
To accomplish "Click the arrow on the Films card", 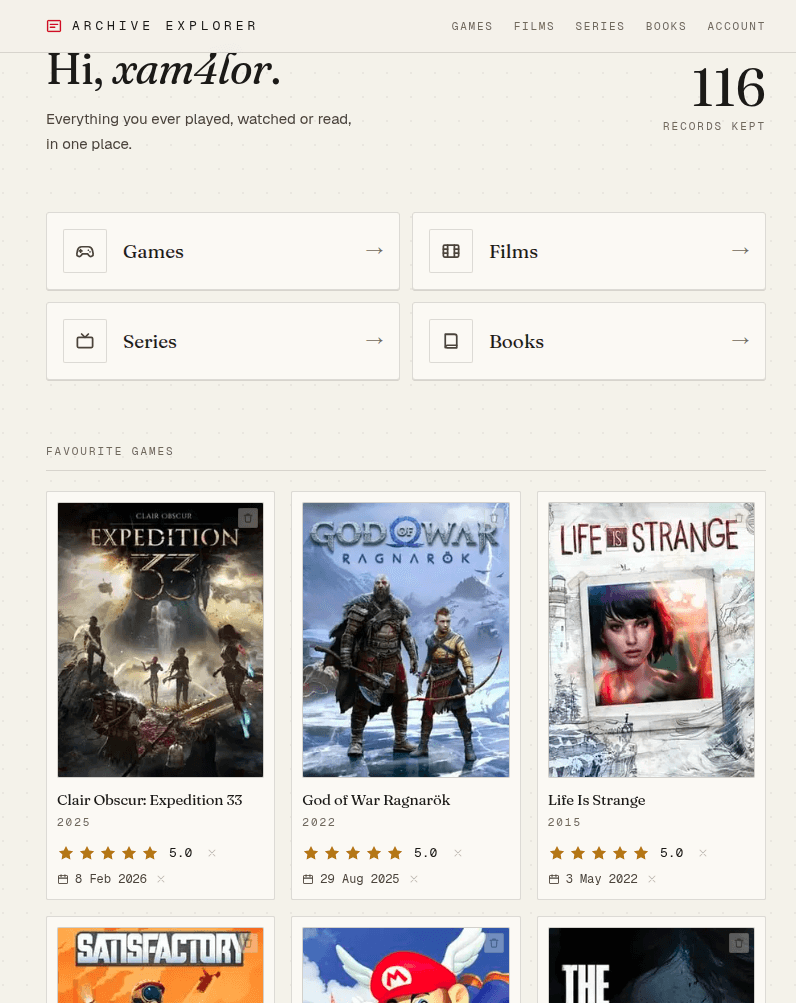I will click(x=740, y=251).
